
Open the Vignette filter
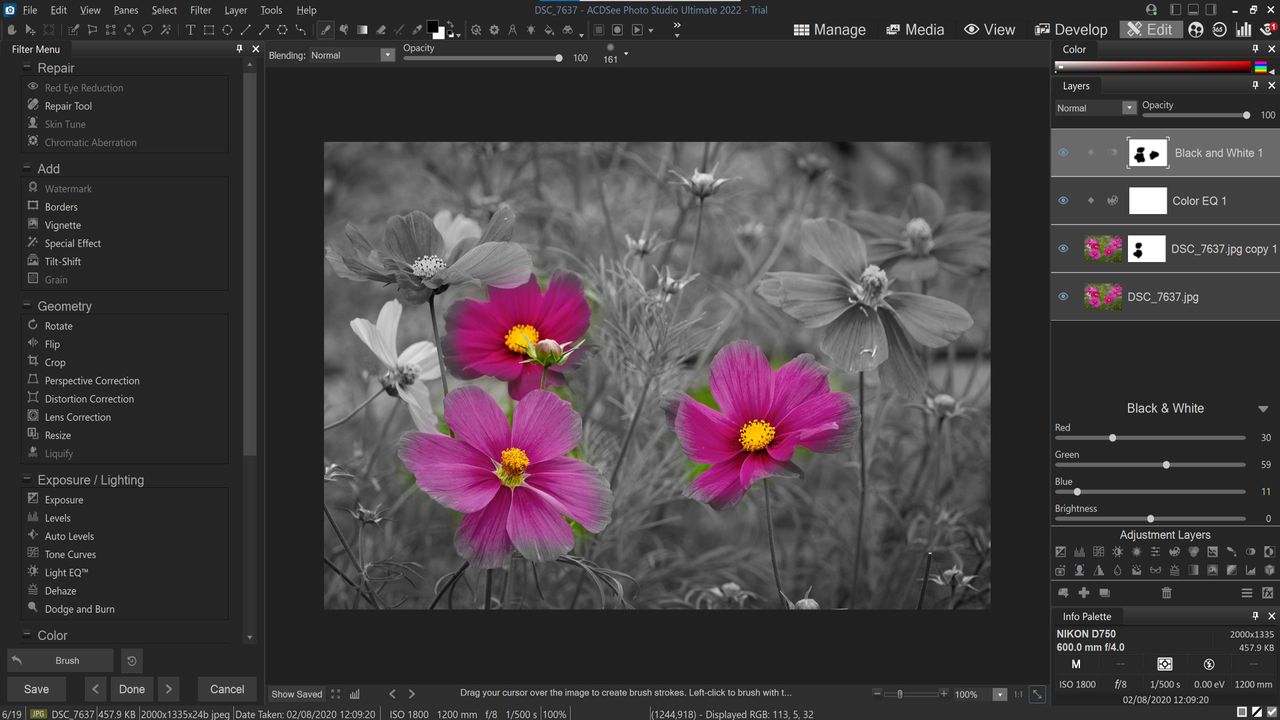point(63,225)
